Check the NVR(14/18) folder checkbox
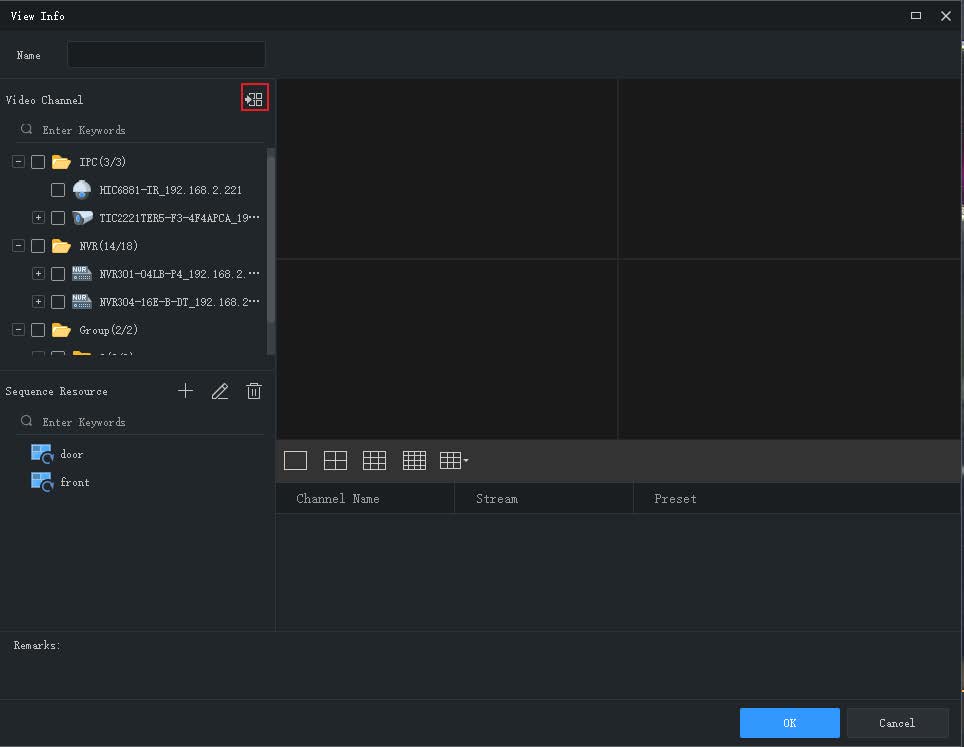Screen dimensions: 964x747 click(x=38, y=246)
